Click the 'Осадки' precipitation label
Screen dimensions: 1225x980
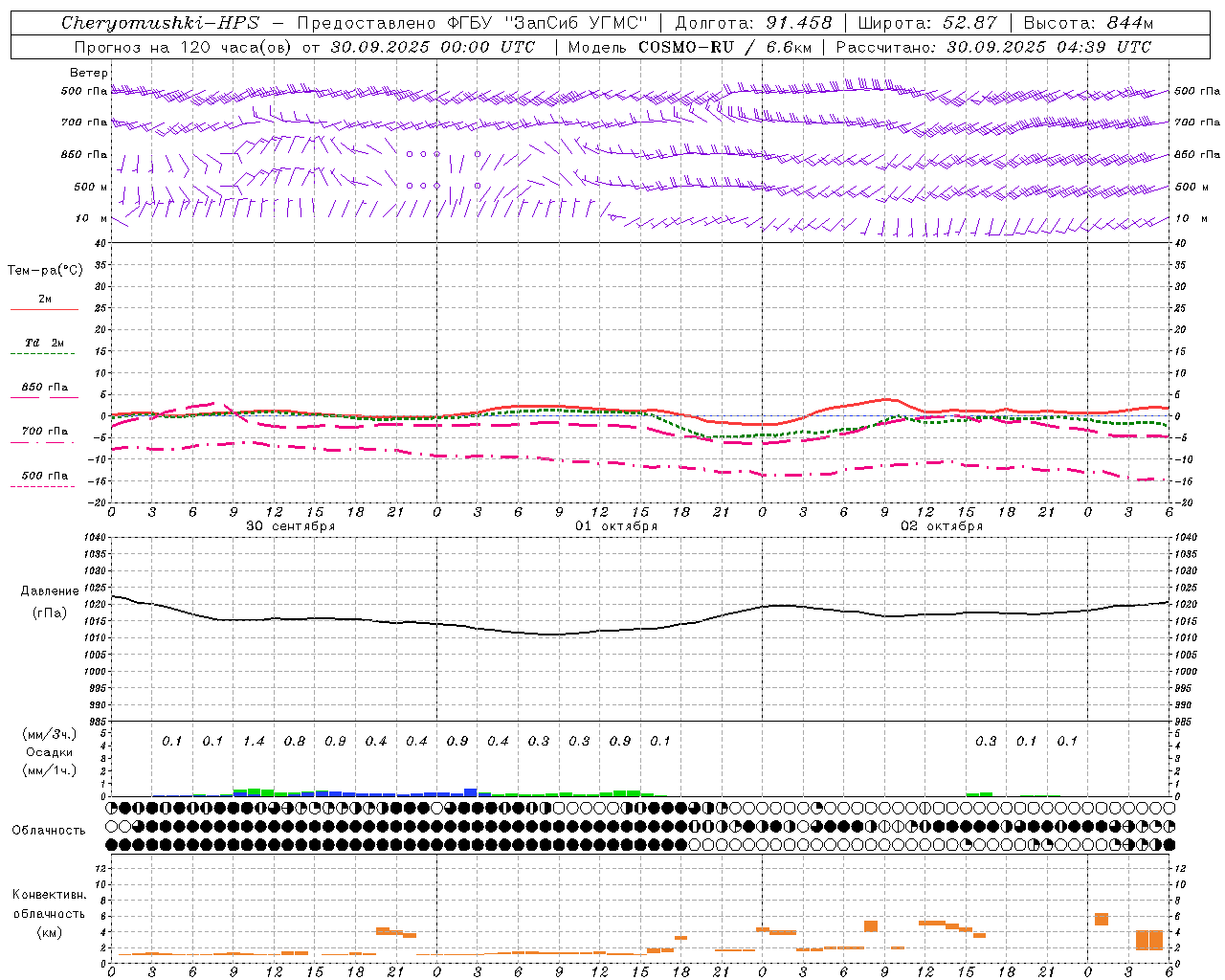tap(50, 752)
